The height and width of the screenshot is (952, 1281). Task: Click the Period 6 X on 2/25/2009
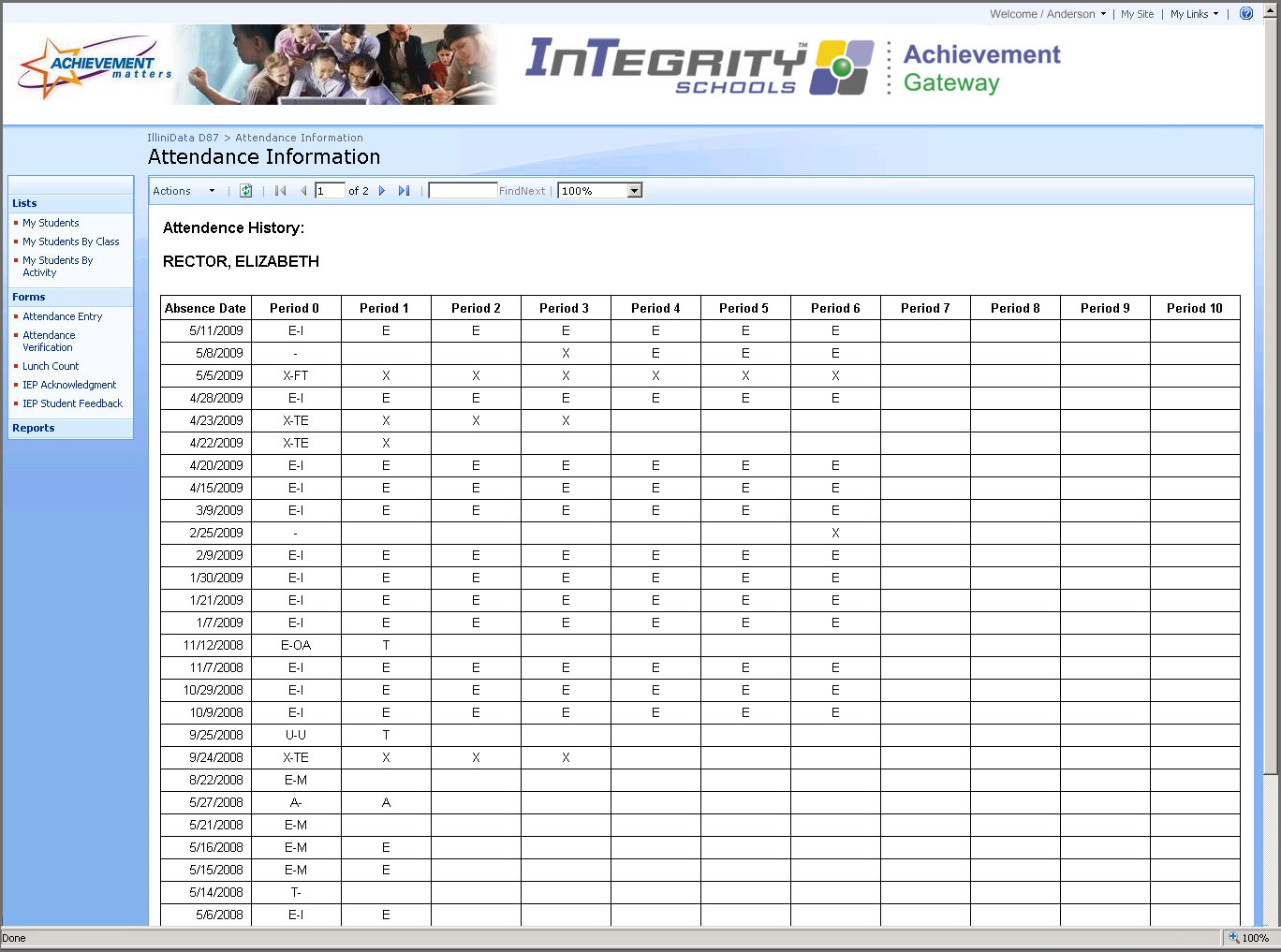click(x=835, y=533)
